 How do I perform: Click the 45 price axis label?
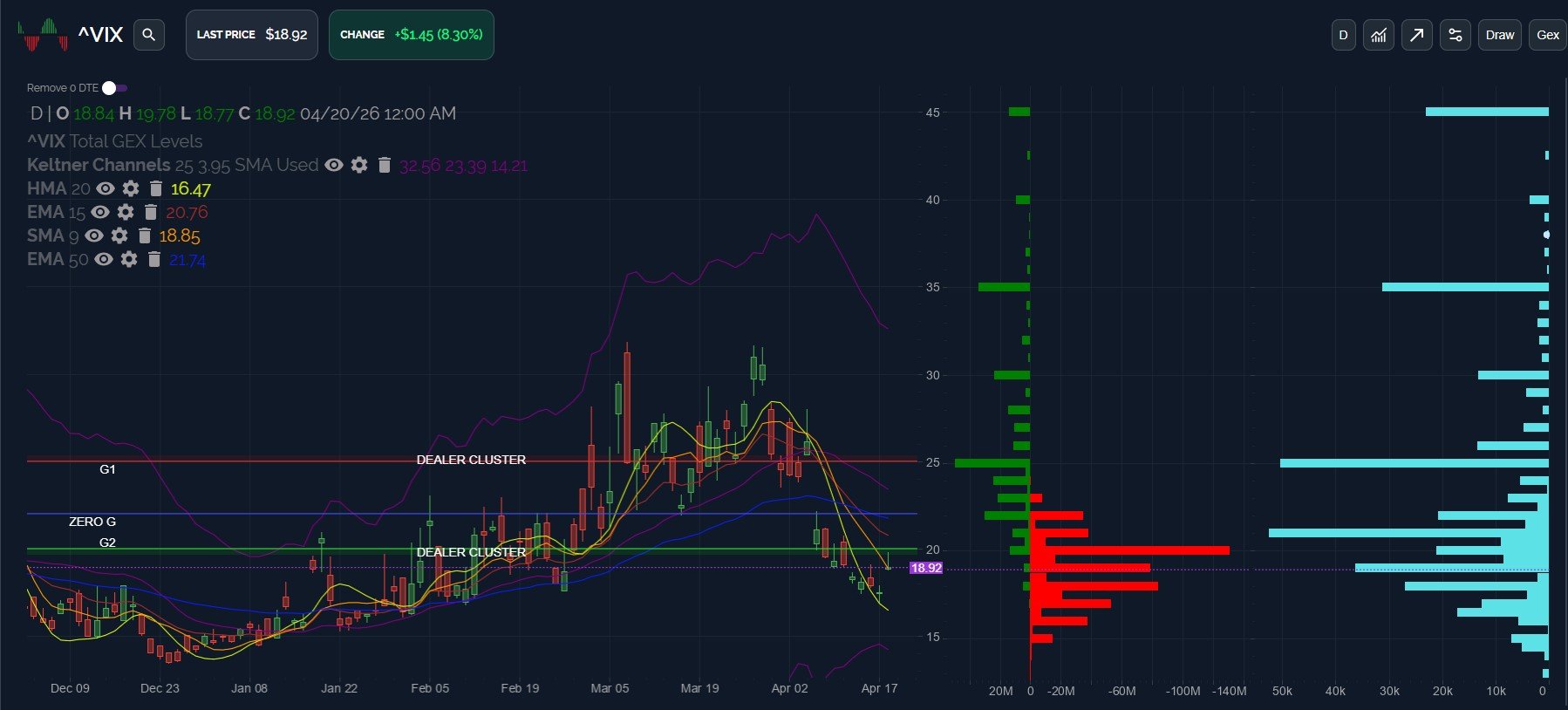(x=933, y=113)
